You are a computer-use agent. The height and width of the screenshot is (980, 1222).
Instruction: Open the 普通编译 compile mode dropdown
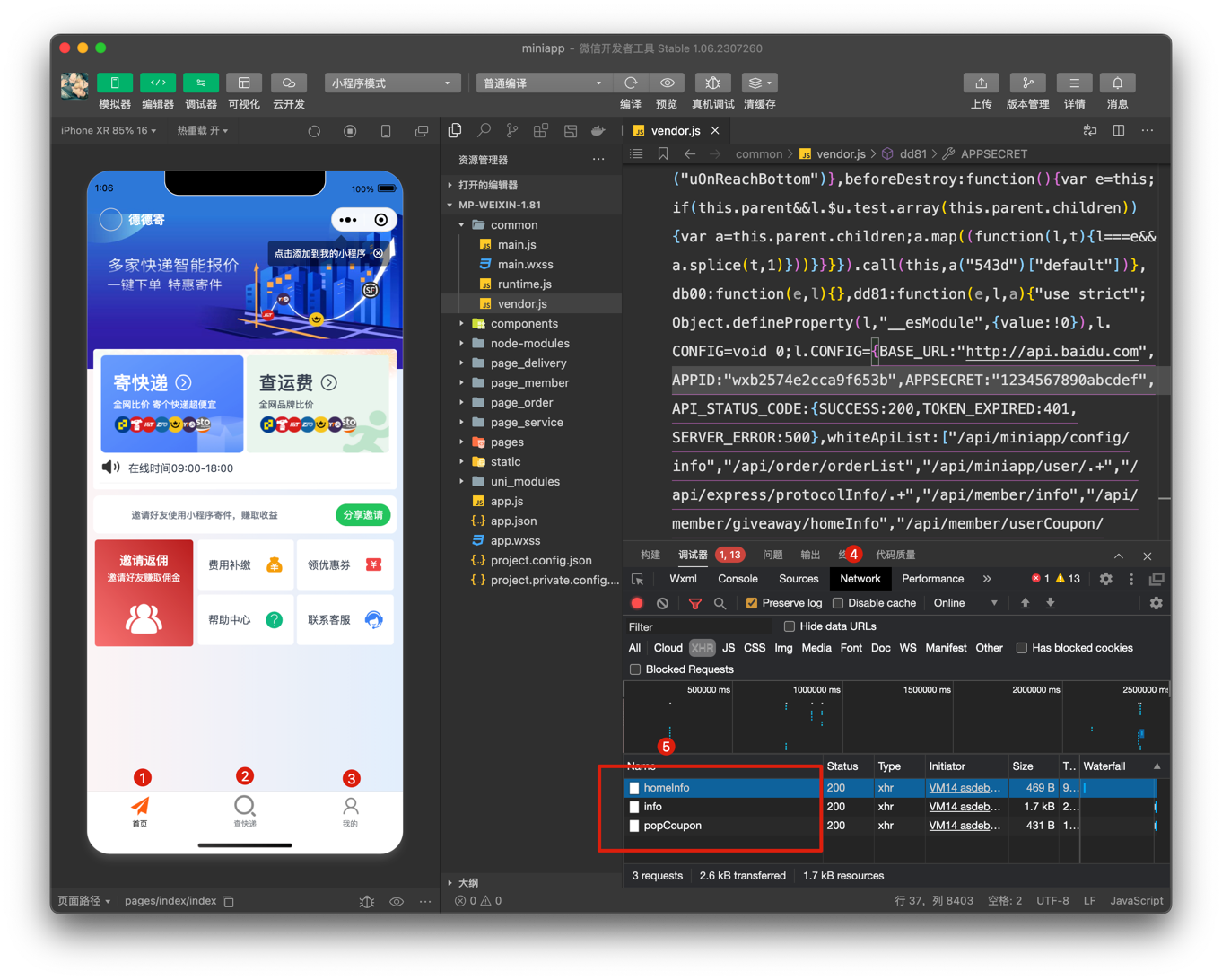coord(544,83)
